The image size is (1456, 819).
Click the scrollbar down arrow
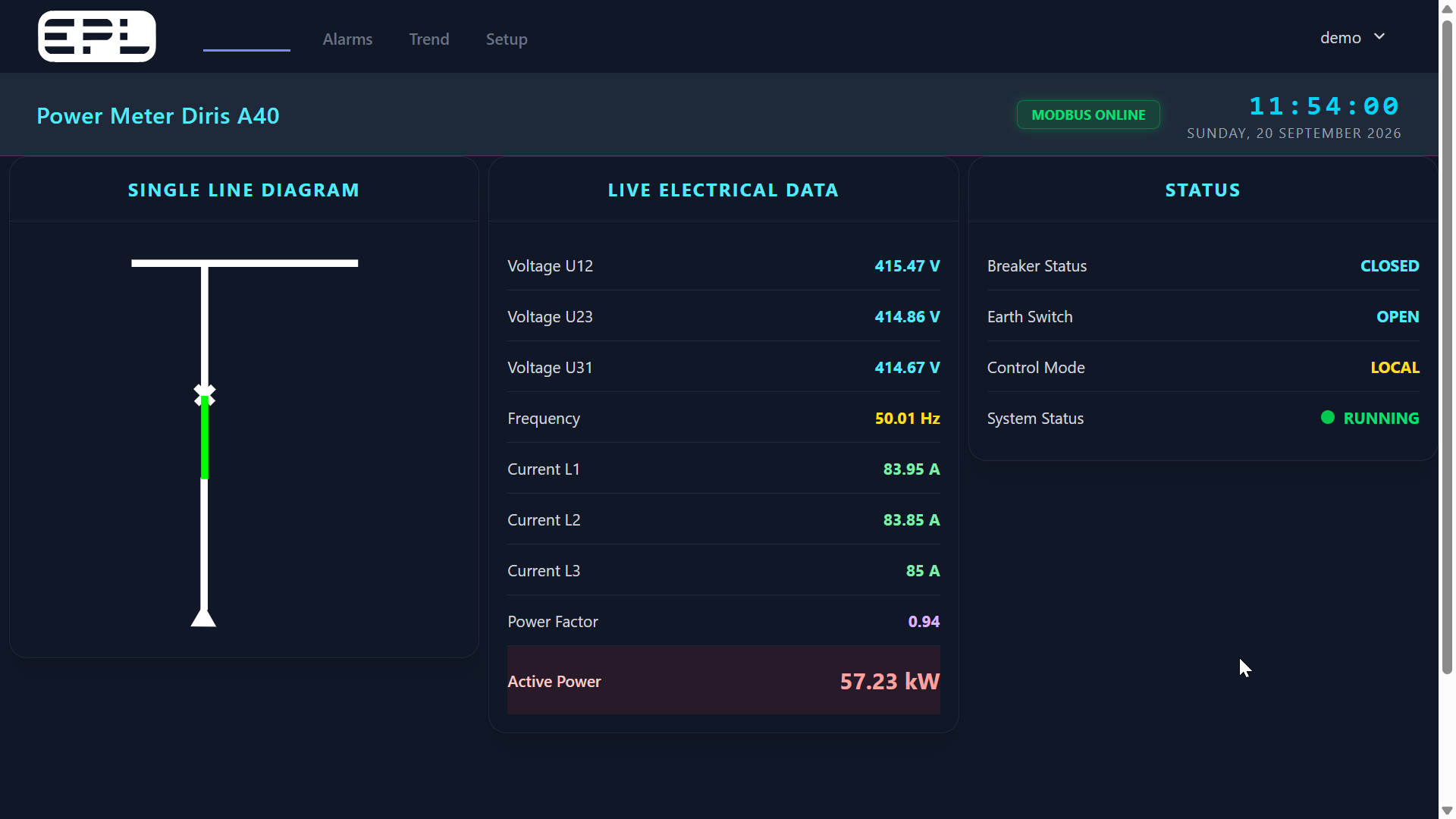click(x=1447, y=811)
